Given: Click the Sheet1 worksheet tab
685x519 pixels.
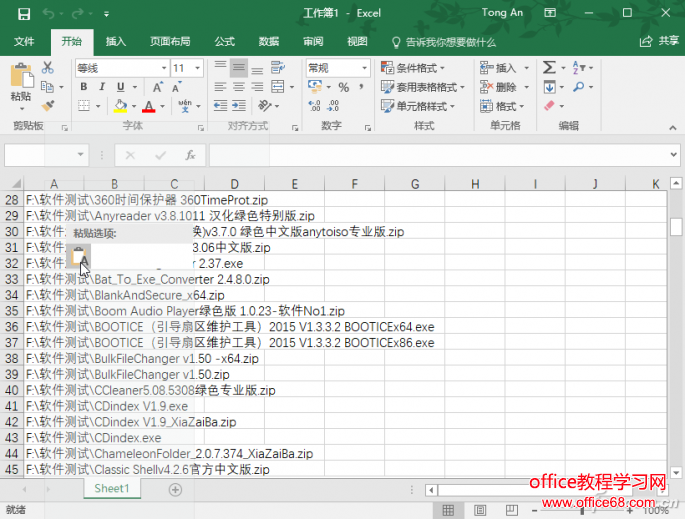Looking at the screenshot, I should coord(112,489).
